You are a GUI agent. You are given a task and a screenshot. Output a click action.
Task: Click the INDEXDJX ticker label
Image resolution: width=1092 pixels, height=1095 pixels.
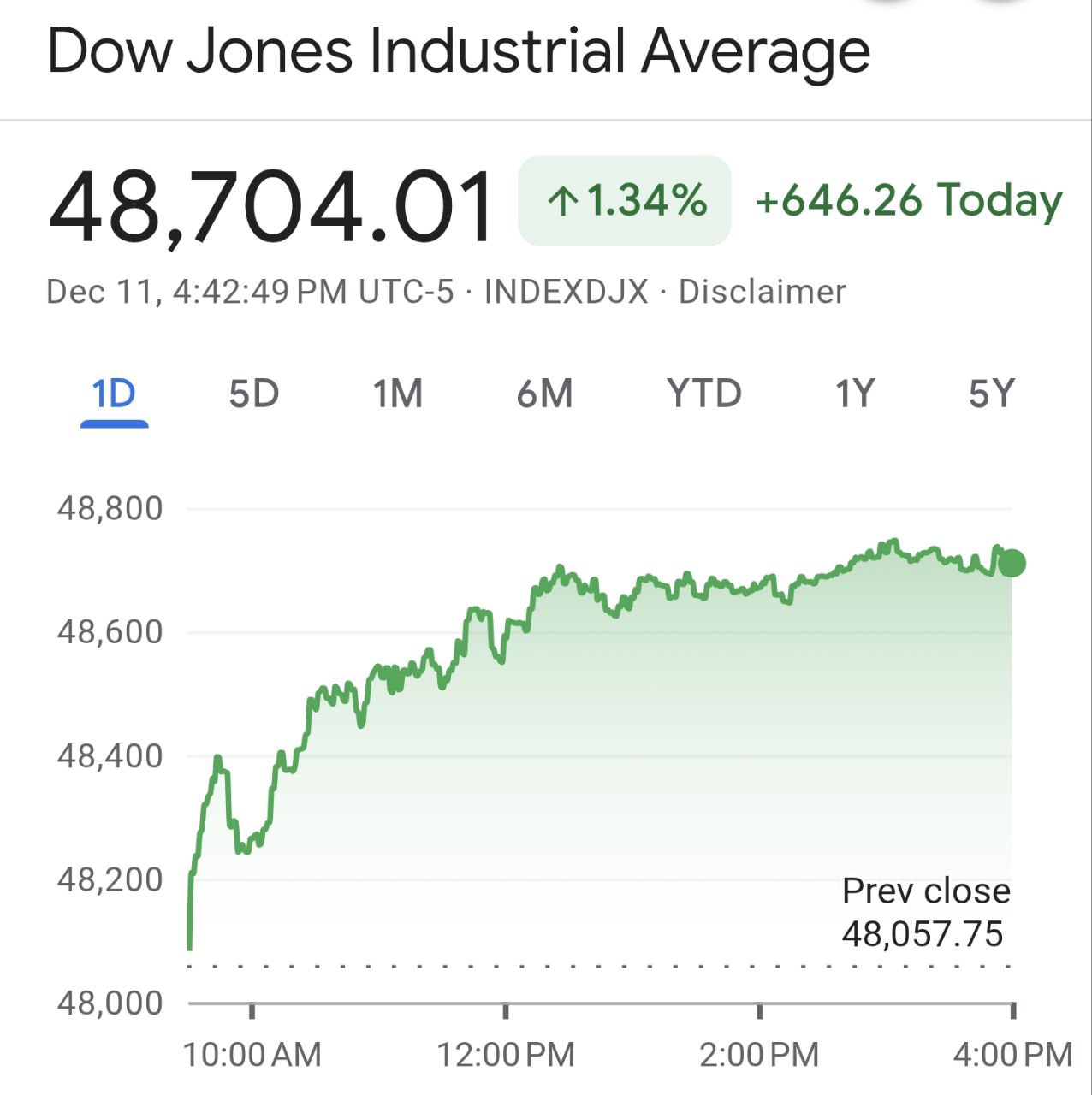(567, 293)
